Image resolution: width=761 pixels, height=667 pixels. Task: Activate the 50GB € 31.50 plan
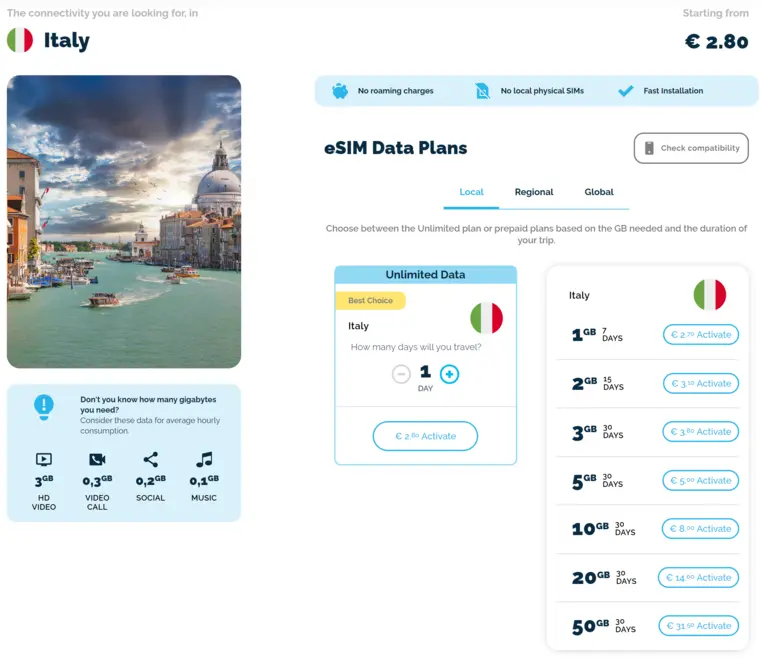click(x=698, y=626)
